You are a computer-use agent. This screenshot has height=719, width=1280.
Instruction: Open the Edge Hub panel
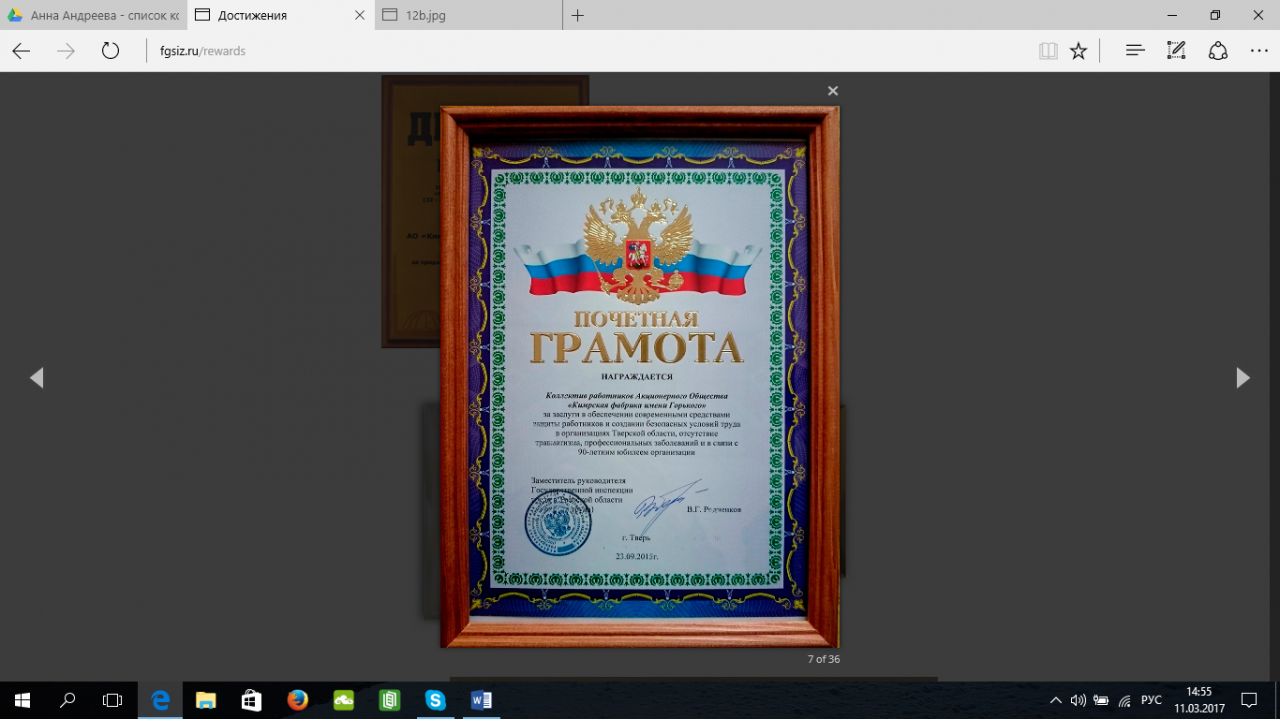(x=1135, y=51)
